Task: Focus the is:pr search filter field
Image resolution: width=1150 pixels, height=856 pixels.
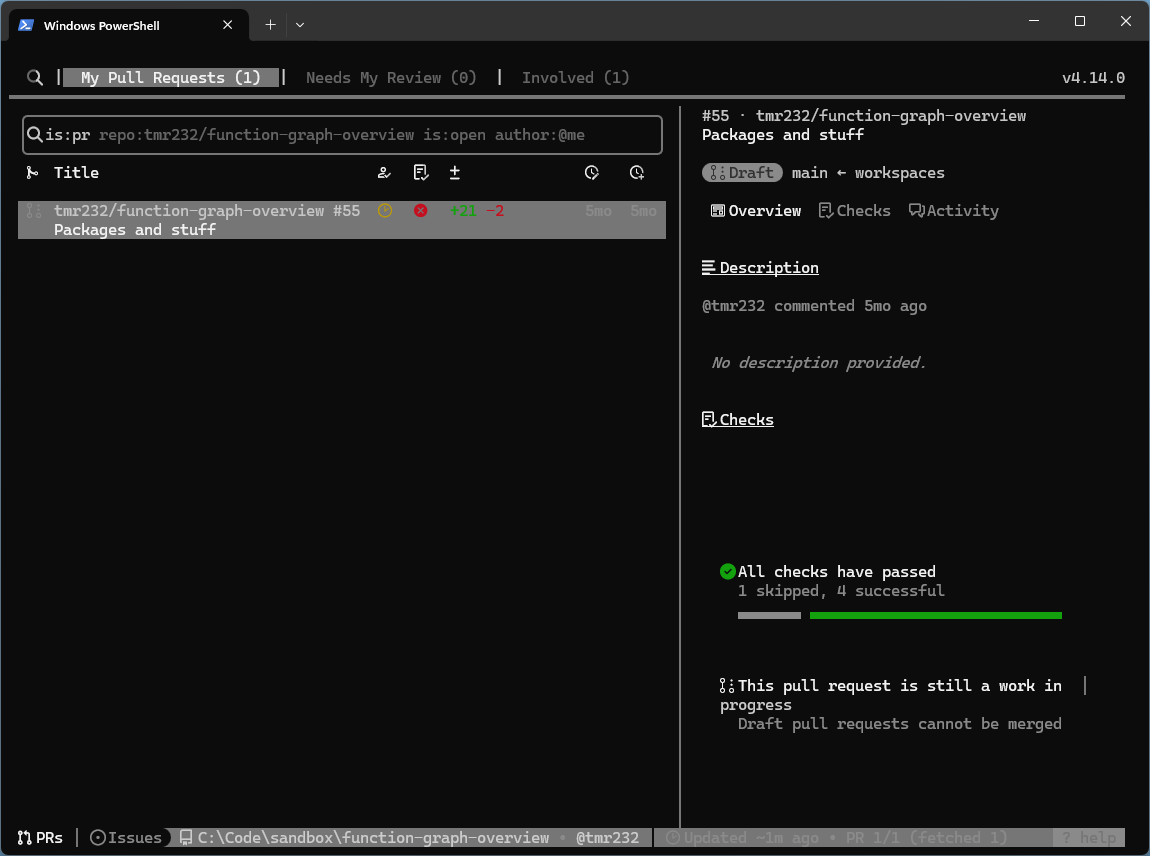Action: coord(343,135)
